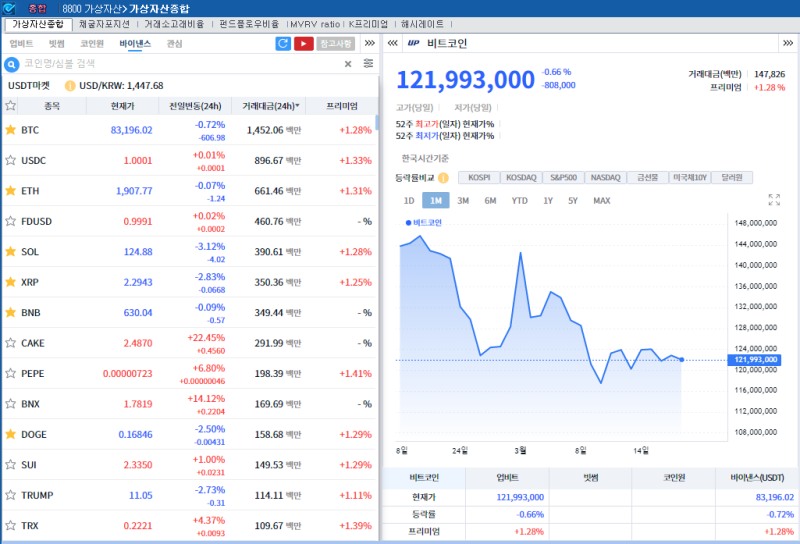The width and height of the screenshot is (800, 544).
Task: Select the 빗썸 exchange tab
Action: (x=57, y=43)
